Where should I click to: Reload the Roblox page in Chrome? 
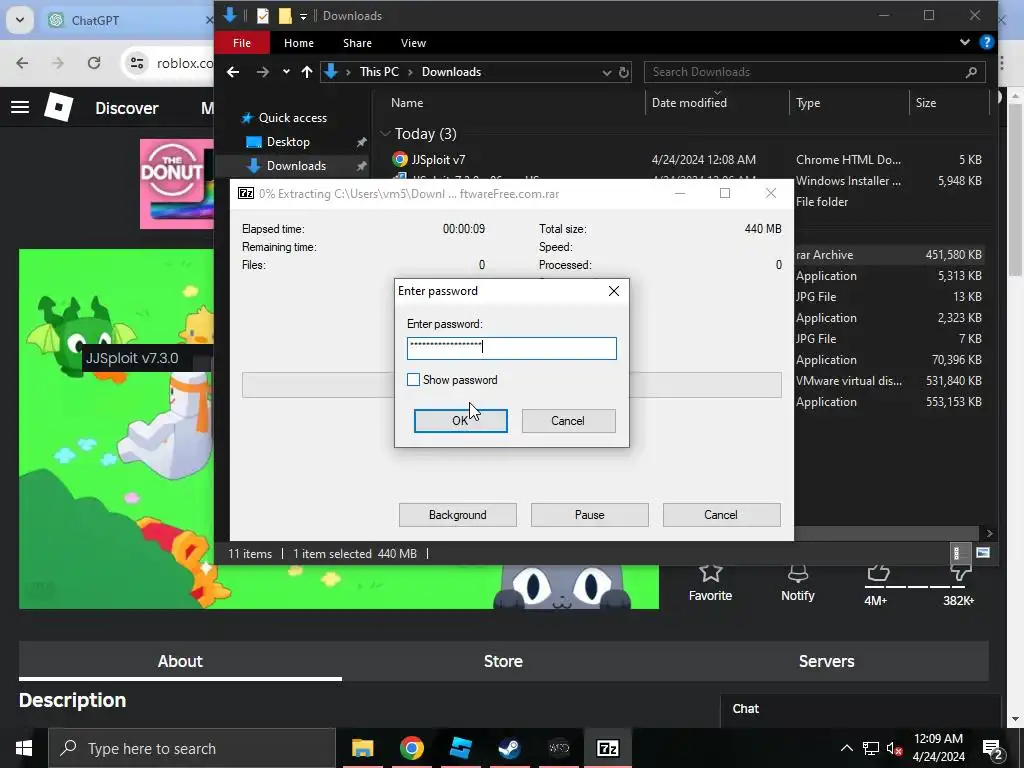(94, 63)
